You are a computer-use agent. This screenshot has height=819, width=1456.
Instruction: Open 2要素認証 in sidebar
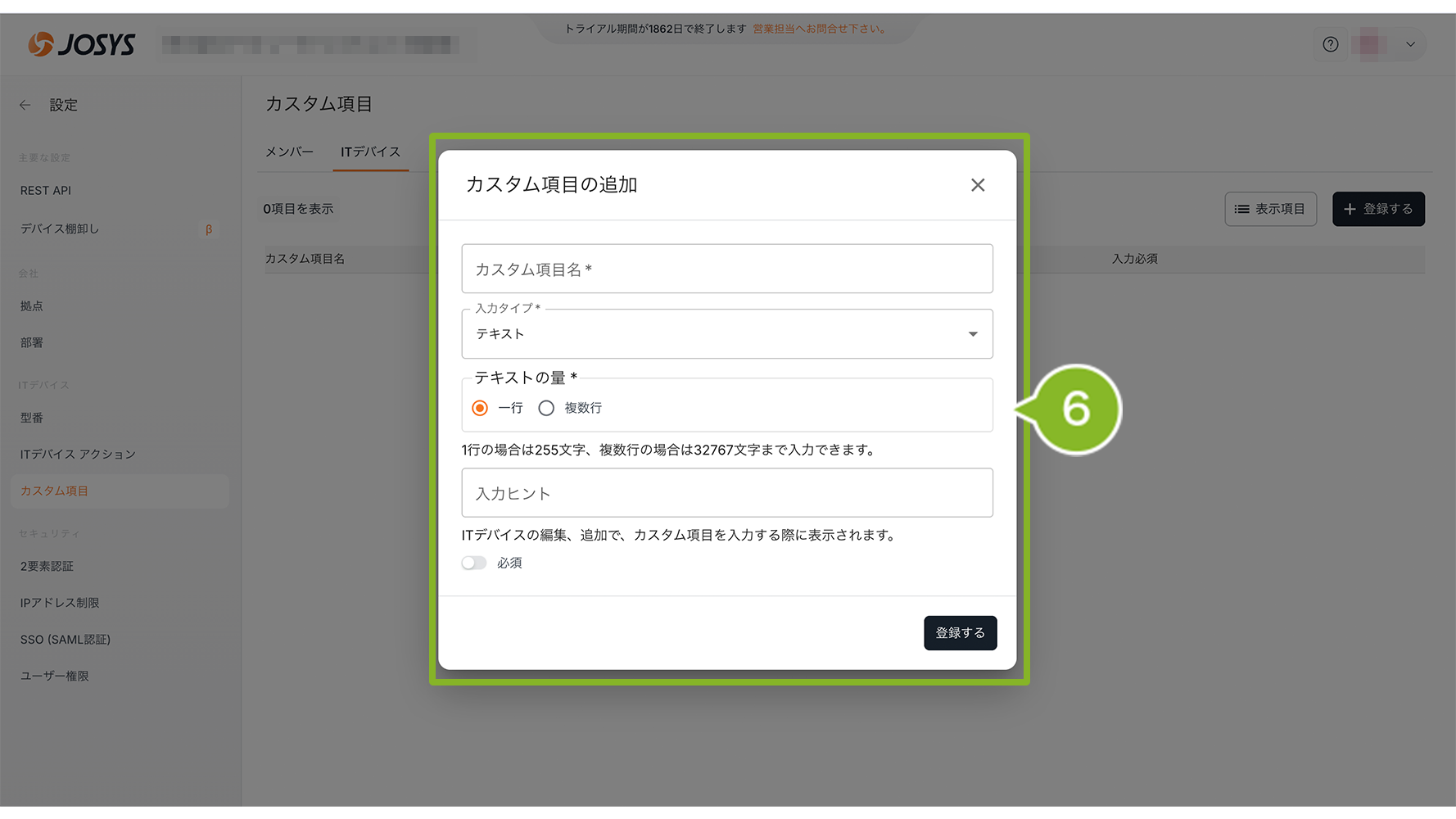coord(47,566)
